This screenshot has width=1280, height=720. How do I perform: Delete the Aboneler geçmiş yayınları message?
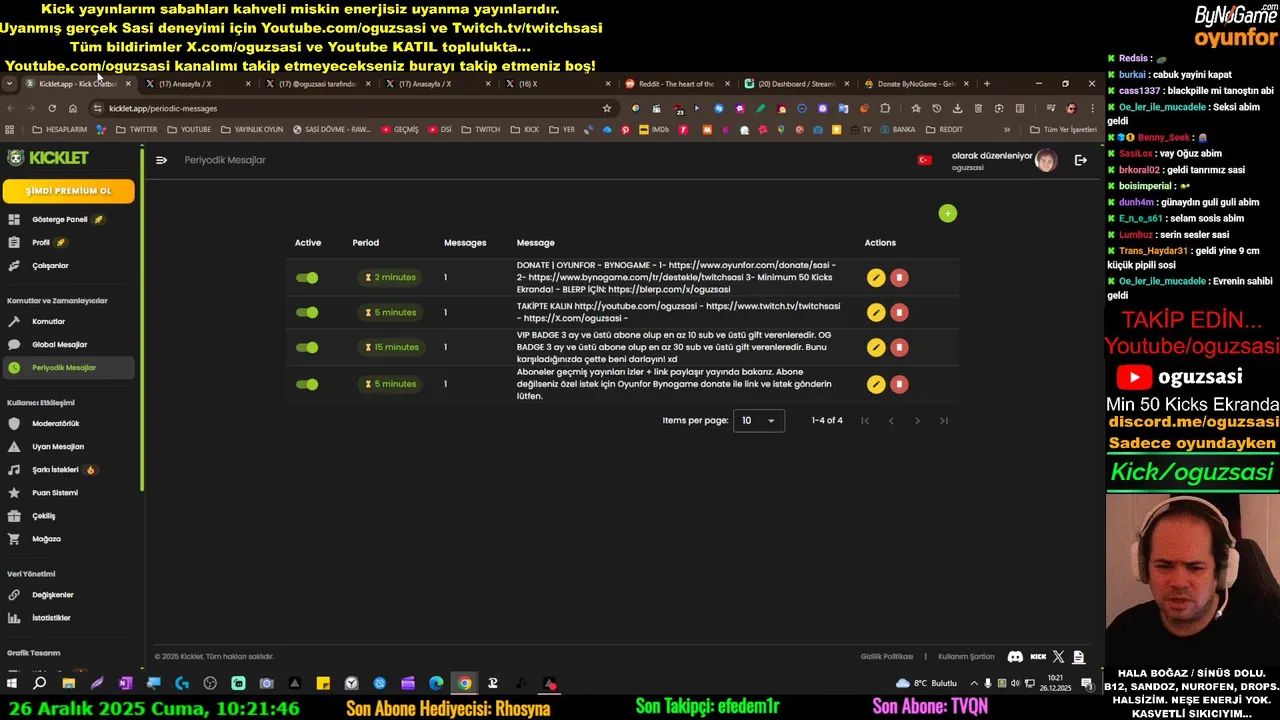point(899,384)
